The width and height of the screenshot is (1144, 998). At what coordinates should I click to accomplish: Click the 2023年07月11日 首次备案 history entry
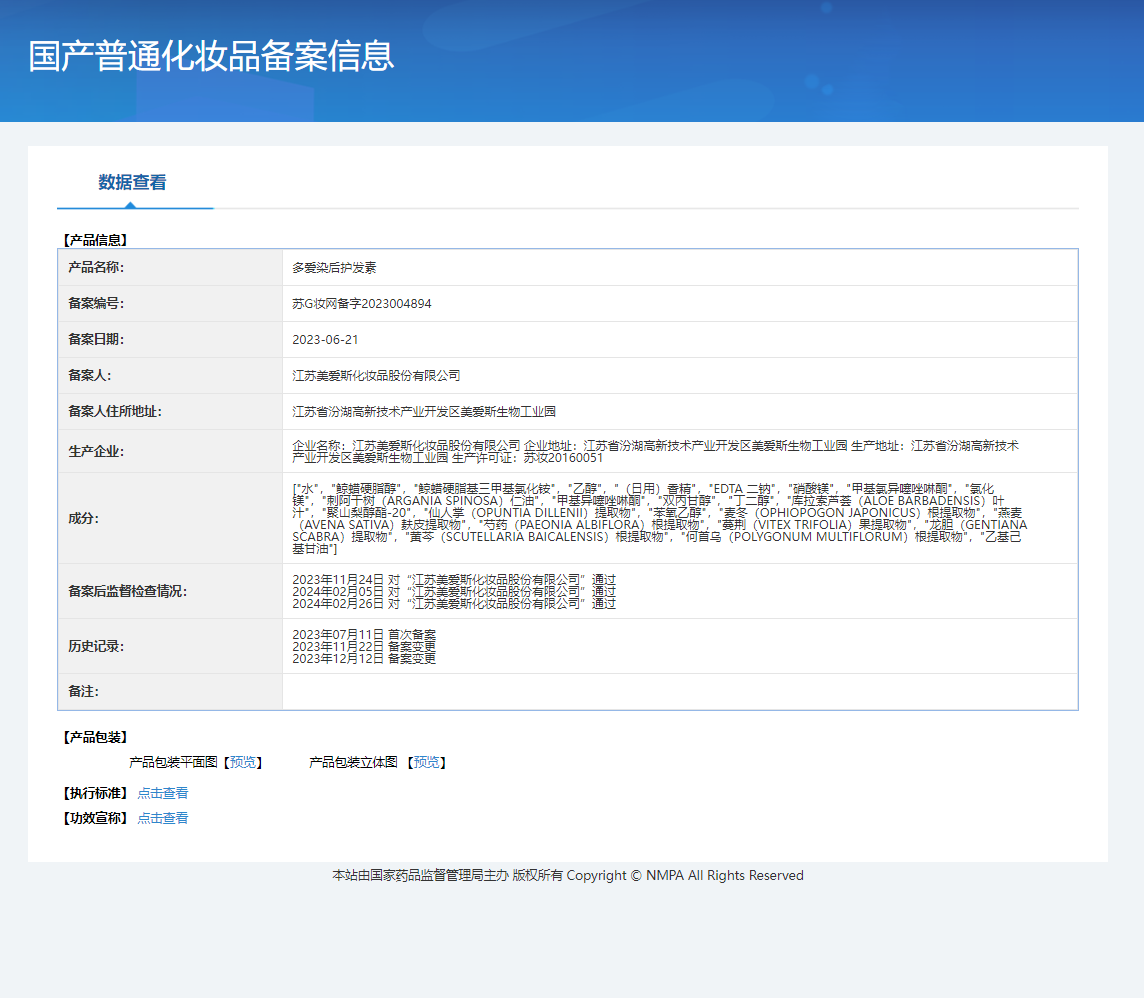364,634
